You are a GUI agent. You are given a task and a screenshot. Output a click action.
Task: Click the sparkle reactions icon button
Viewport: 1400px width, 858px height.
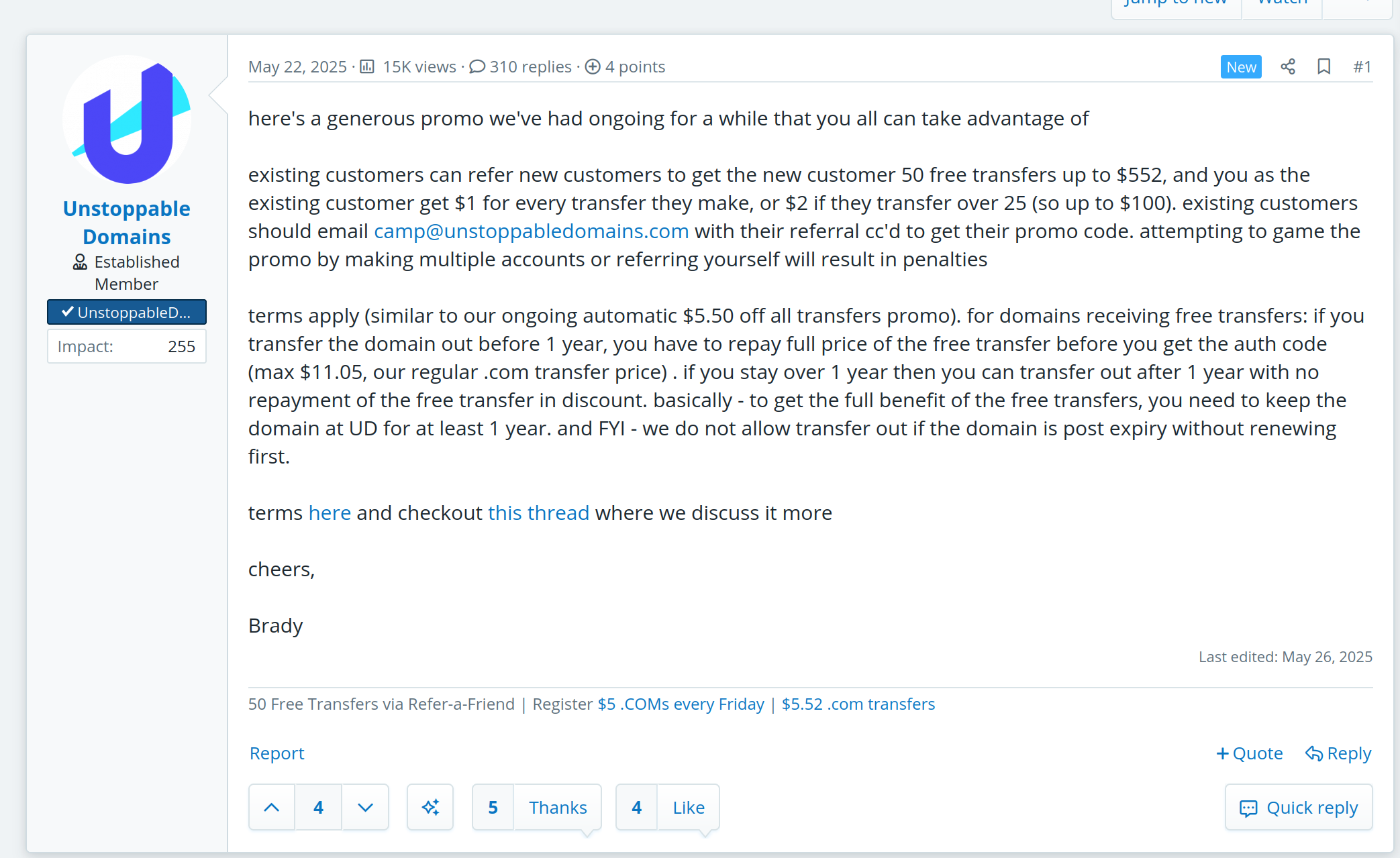pyautogui.click(x=430, y=807)
